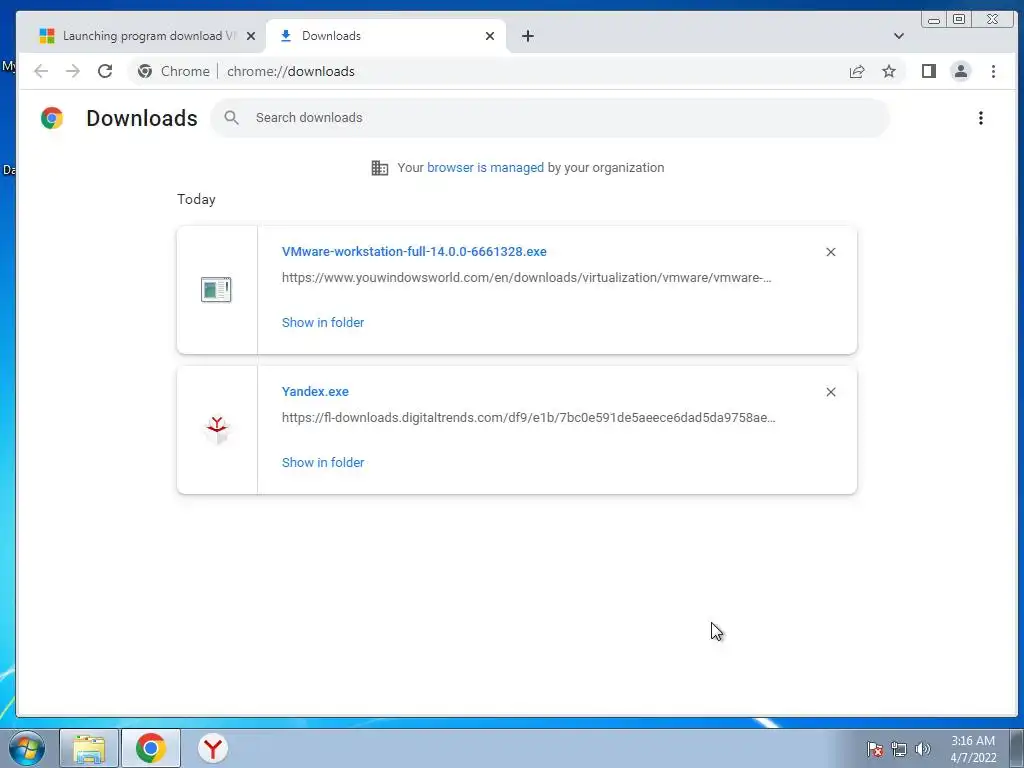Close the Downloads tab
This screenshot has width=1024, height=768.
point(490,36)
